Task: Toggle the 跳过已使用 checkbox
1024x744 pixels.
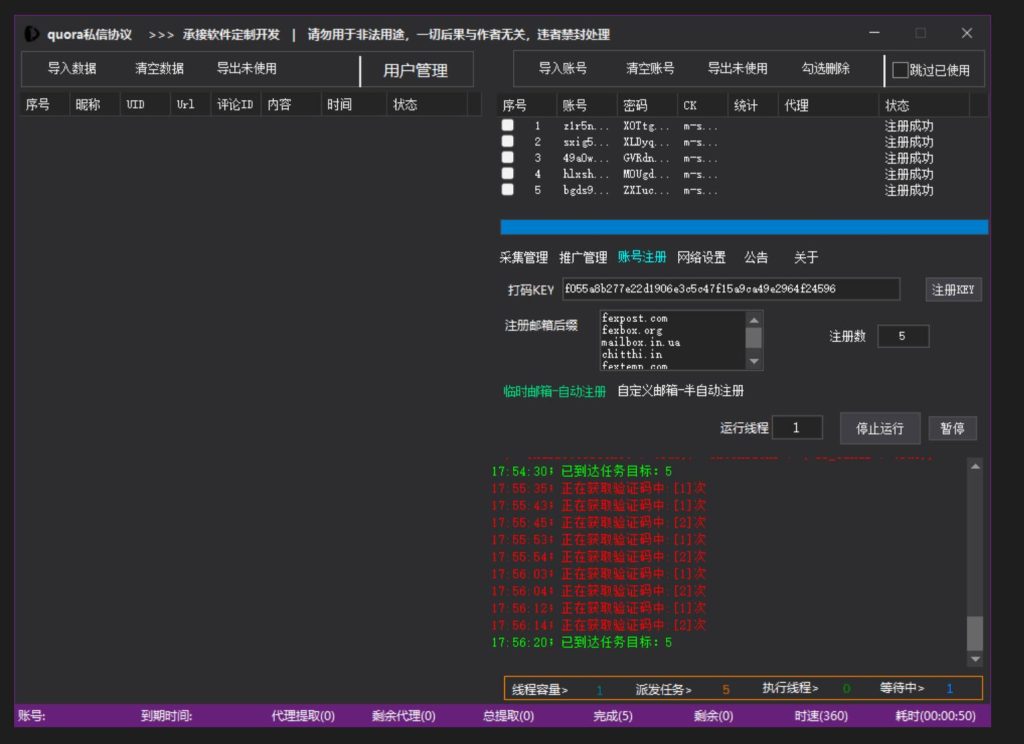Action: coord(900,70)
